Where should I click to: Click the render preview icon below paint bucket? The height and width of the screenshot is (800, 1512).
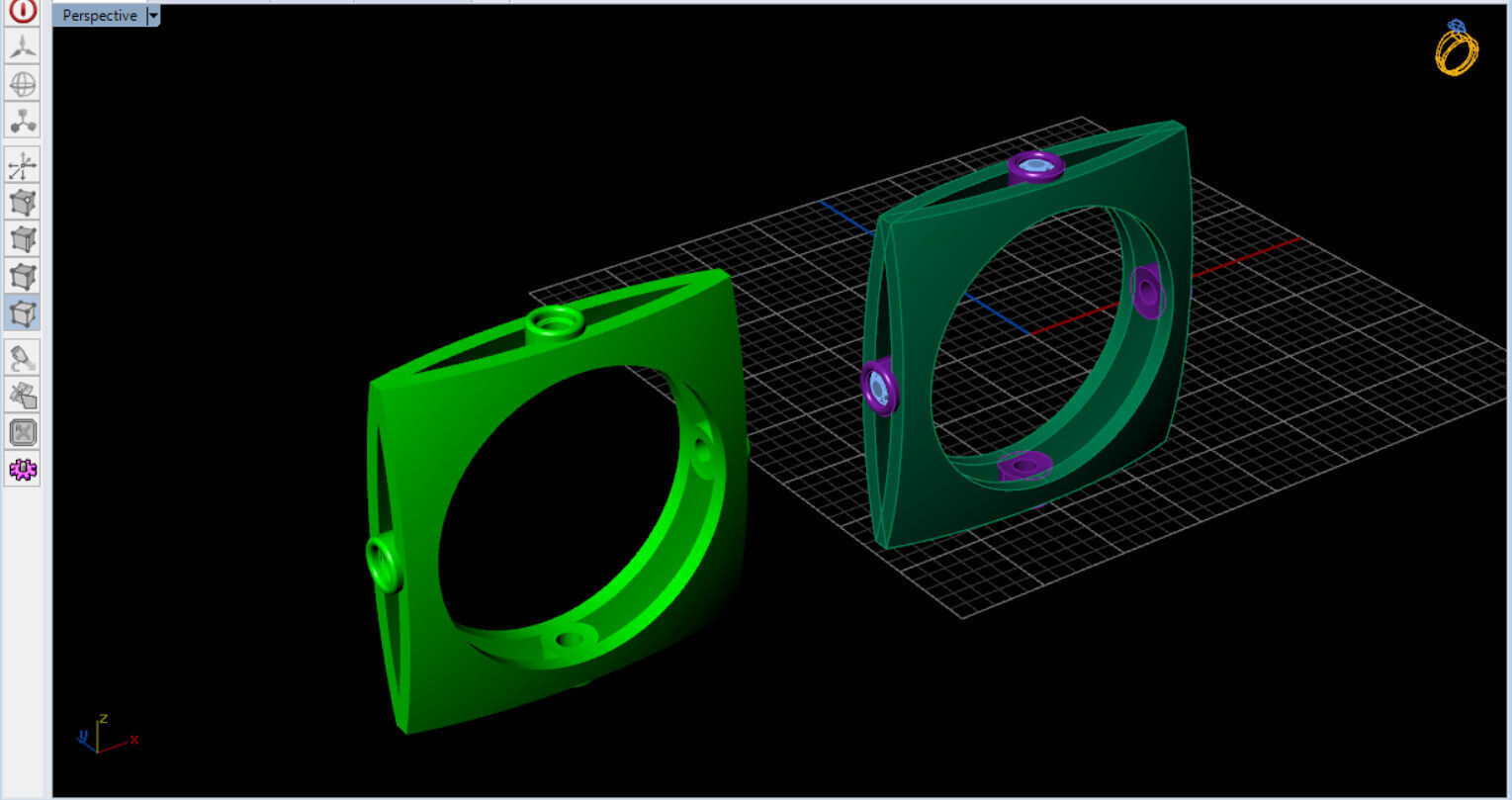(x=23, y=395)
